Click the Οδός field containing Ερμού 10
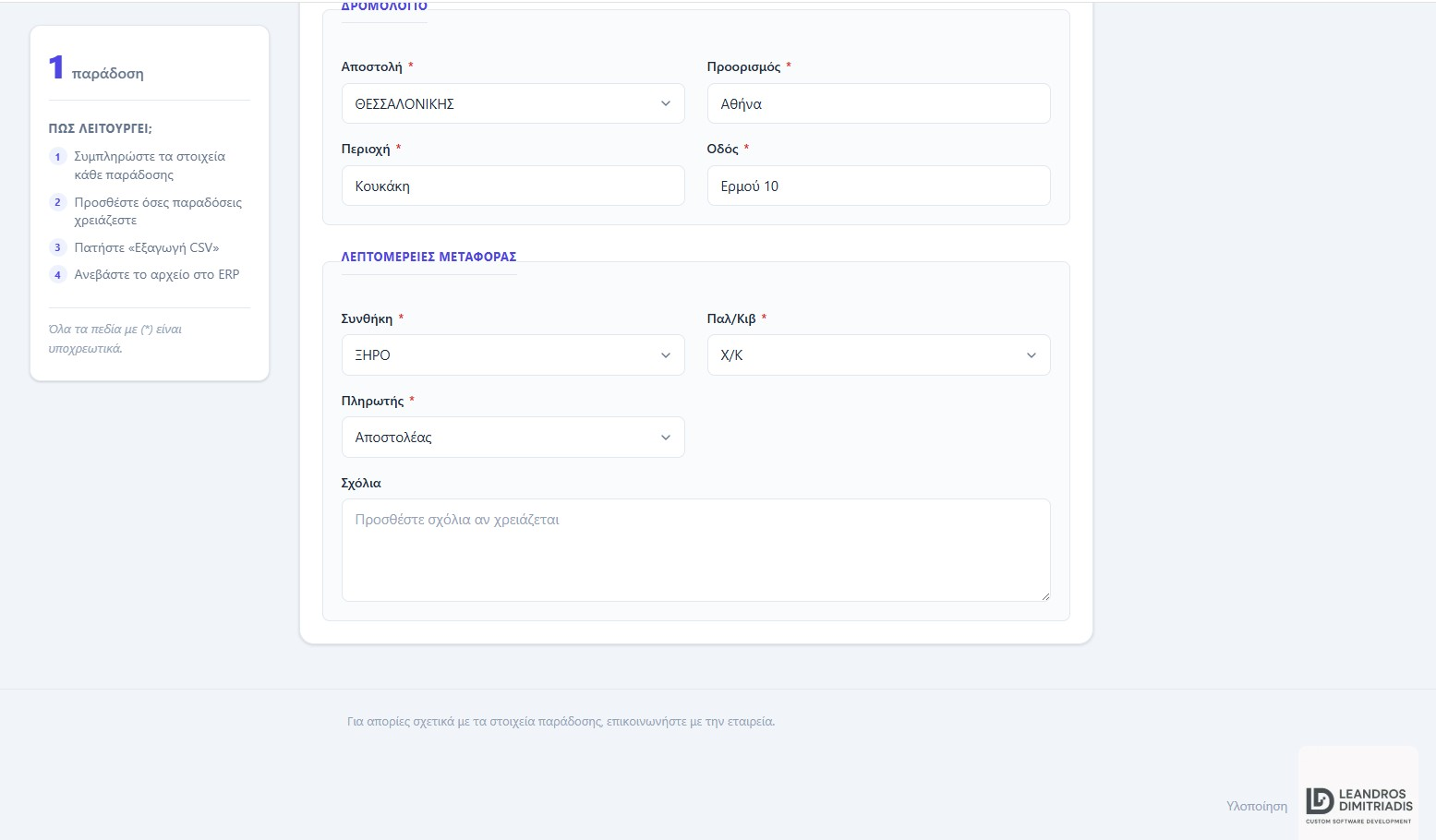The image size is (1436, 840). point(878,186)
